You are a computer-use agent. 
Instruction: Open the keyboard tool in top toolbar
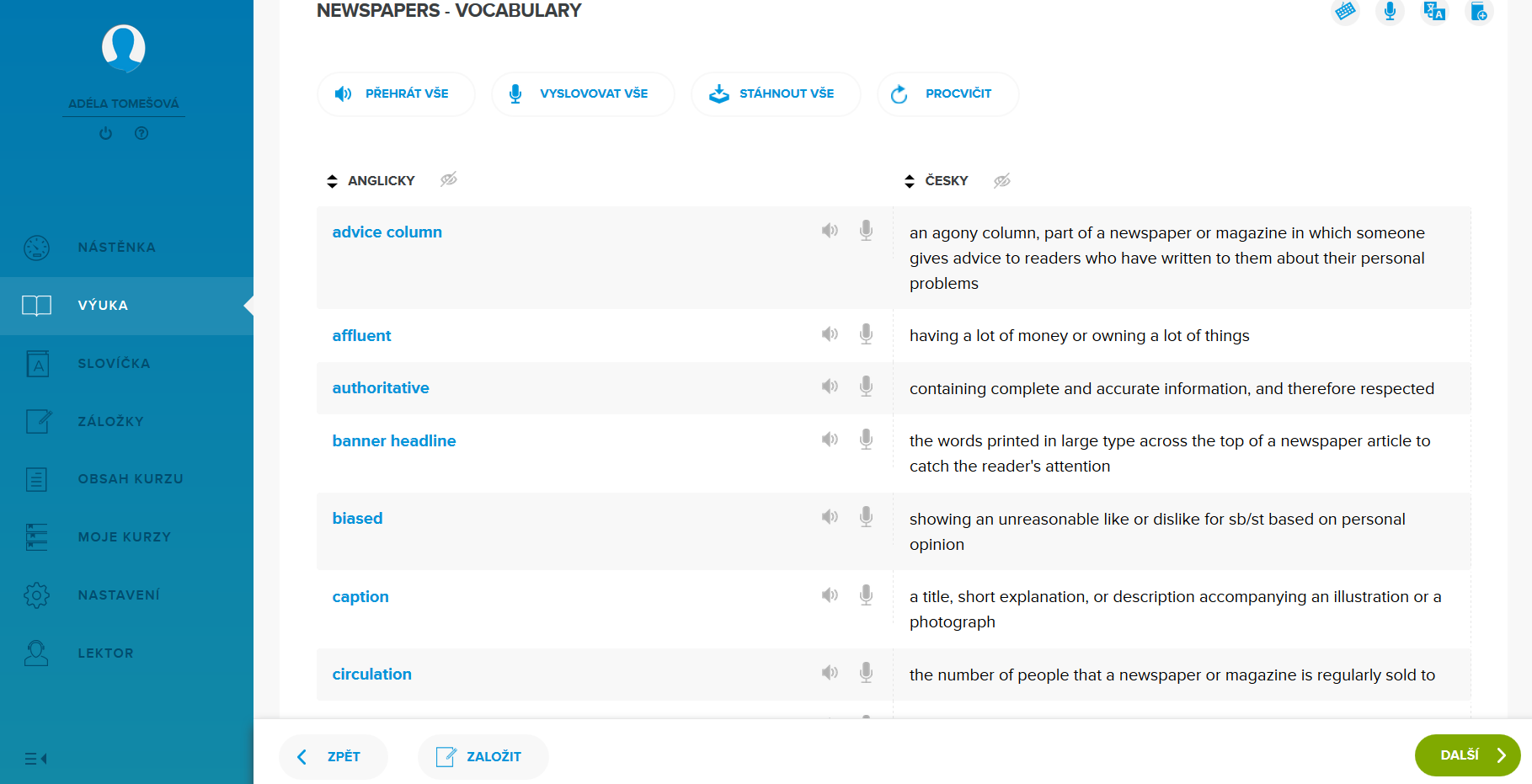pos(1345,11)
